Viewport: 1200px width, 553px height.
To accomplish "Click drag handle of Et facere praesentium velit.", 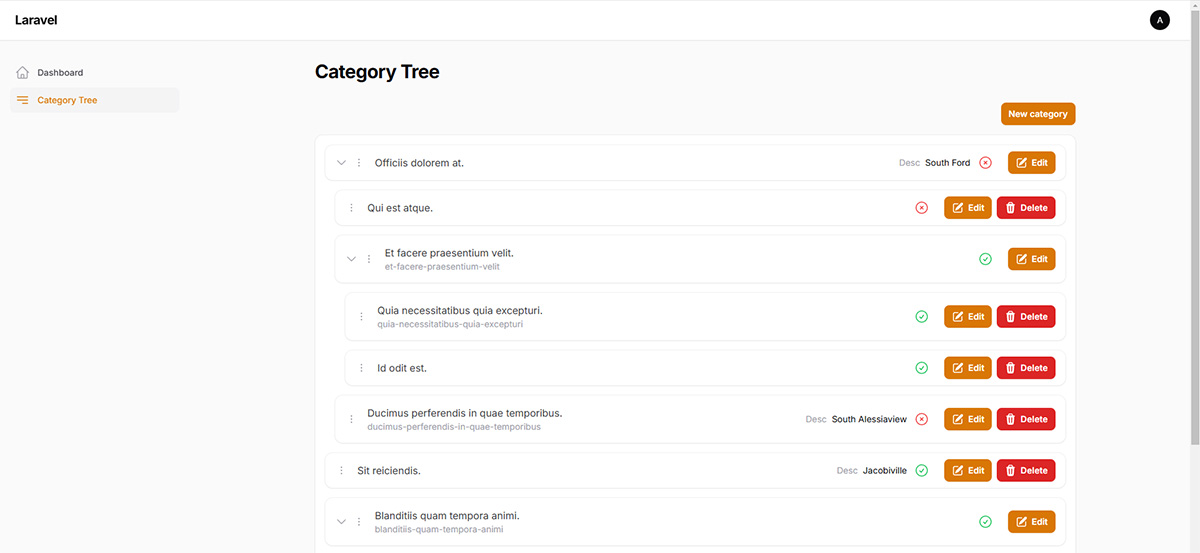I will [x=369, y=259].
